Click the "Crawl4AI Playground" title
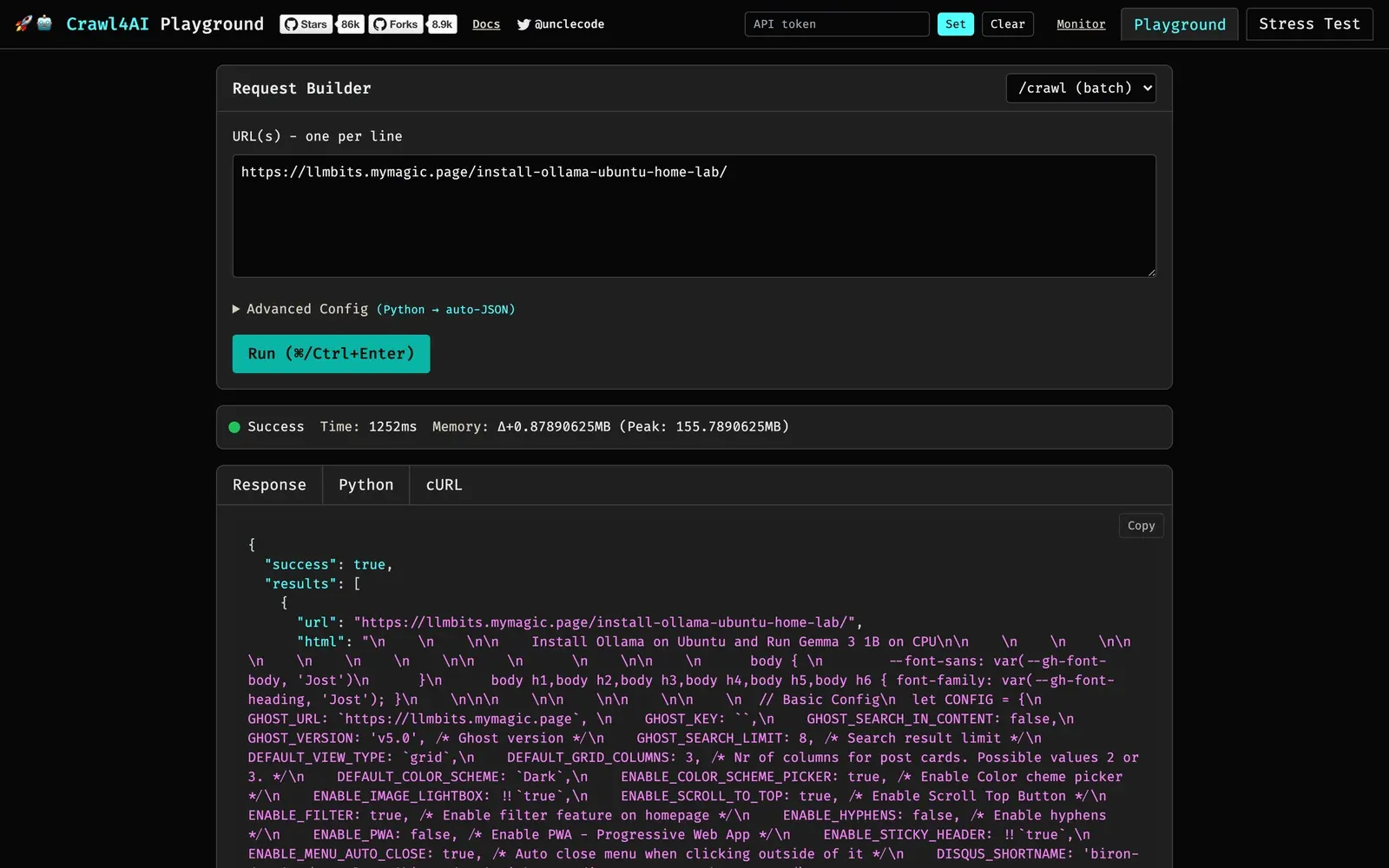This screenshot has width=1389, height=868. [165, 24]
